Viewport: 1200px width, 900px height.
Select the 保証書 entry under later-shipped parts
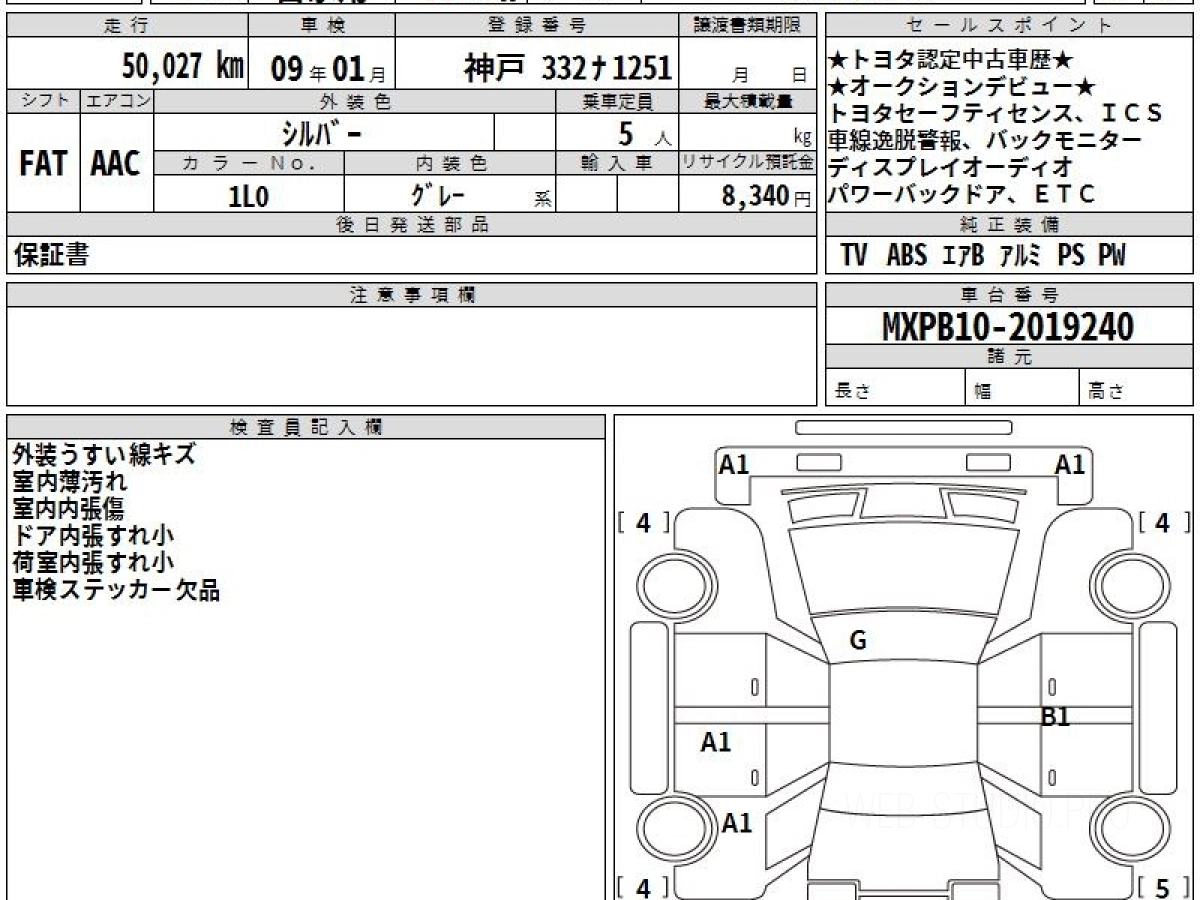click(x=51, y=255)
